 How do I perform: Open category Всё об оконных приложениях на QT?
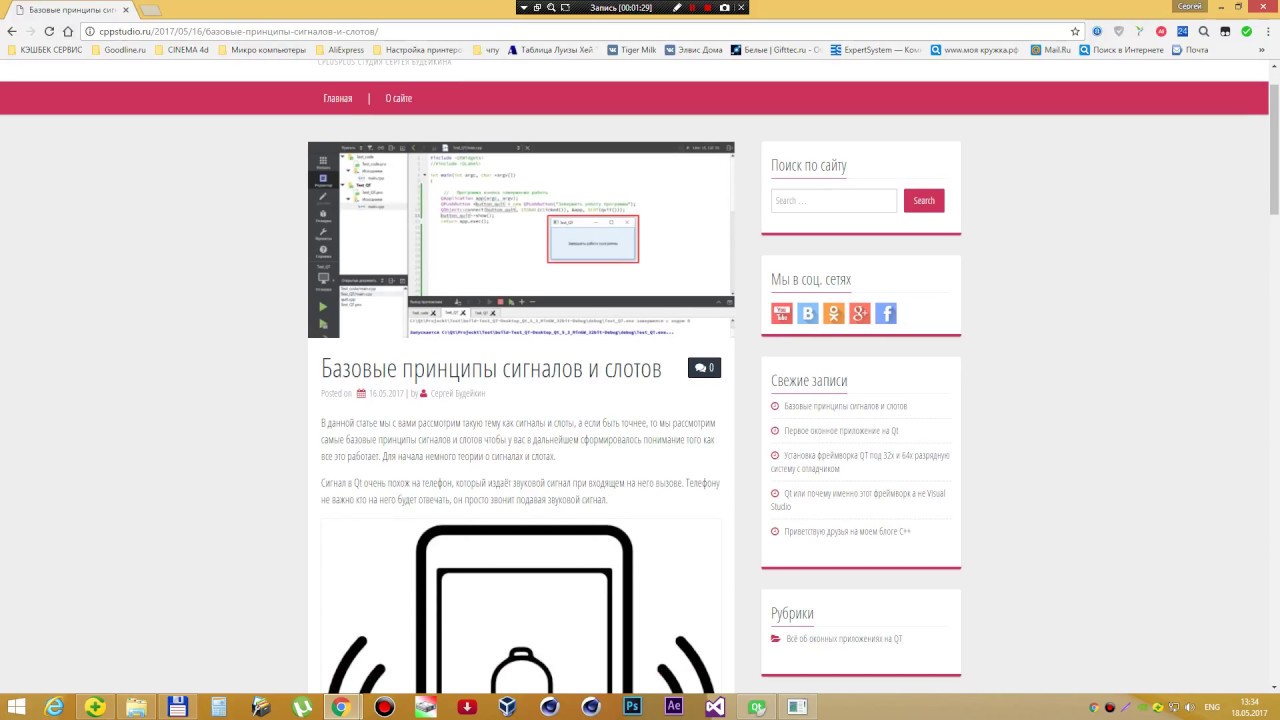point(844,639)
